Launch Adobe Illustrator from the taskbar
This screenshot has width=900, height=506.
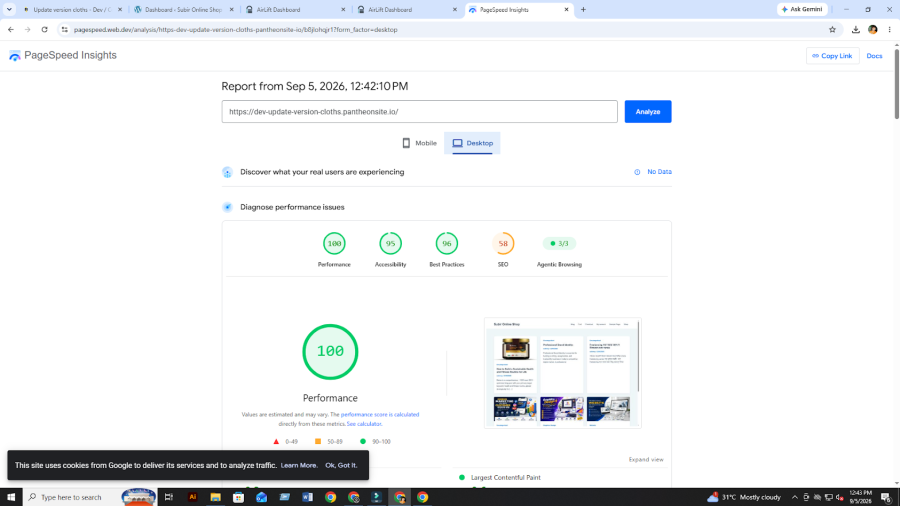coord(192,497)
